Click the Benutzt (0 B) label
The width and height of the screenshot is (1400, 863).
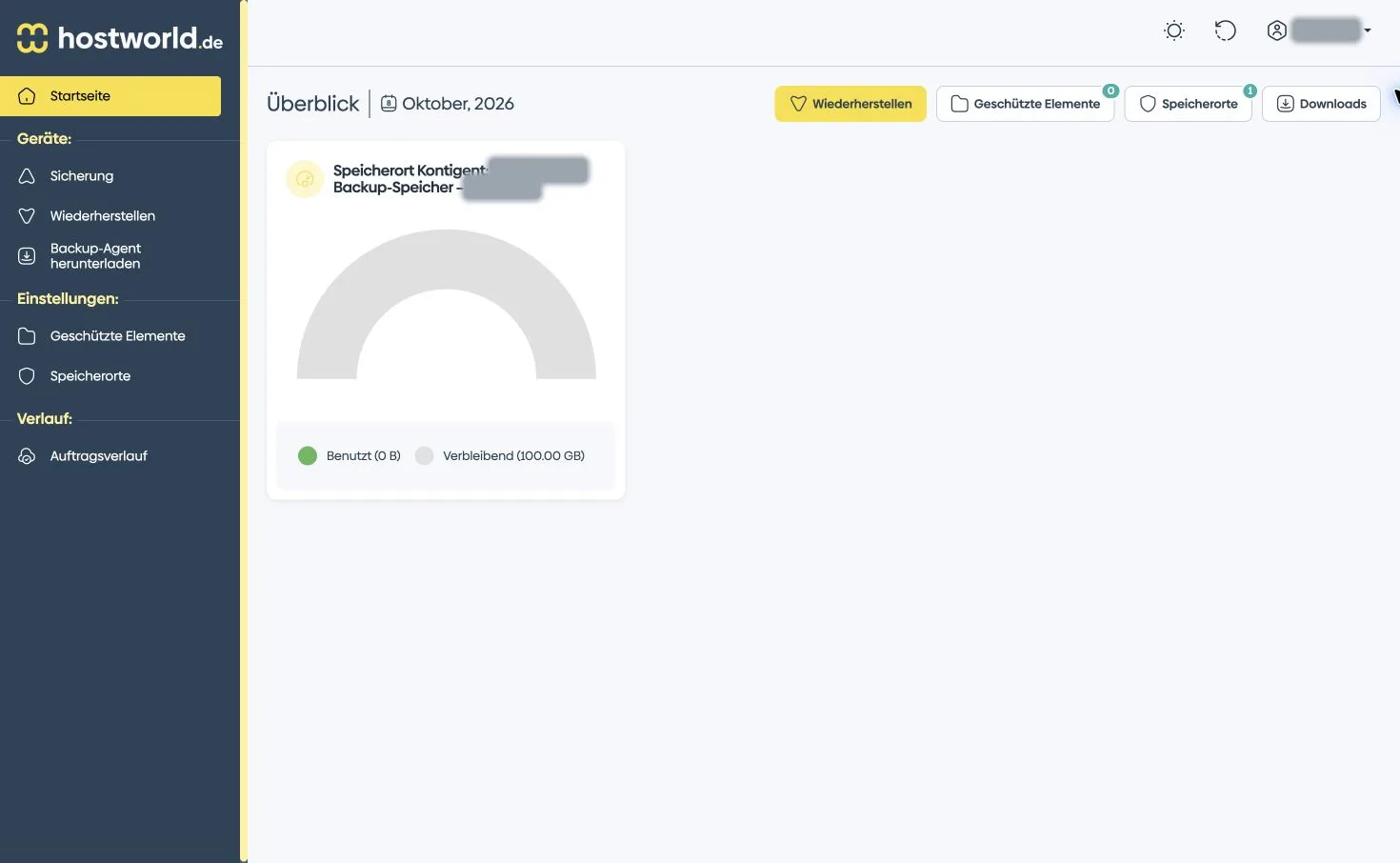[364, 456]
